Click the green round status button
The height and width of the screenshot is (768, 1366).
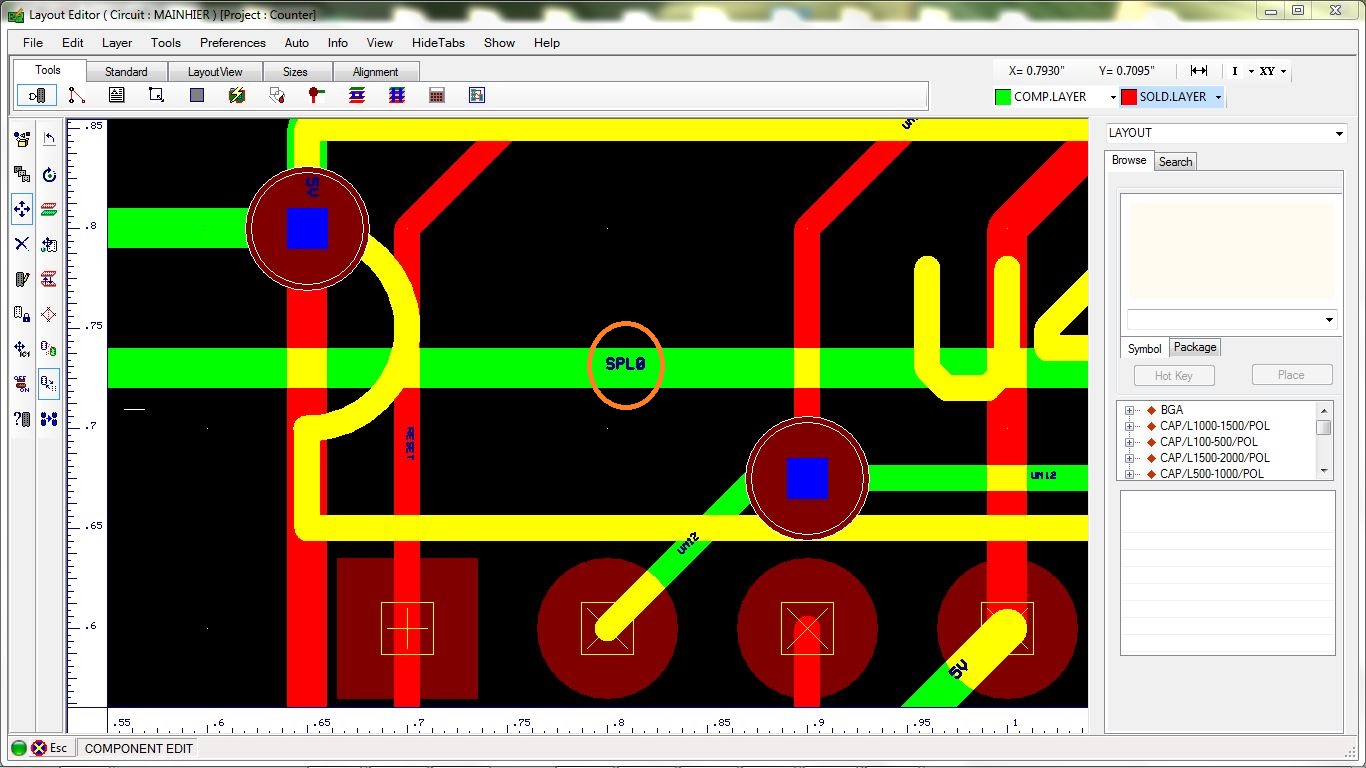(19, 748)
